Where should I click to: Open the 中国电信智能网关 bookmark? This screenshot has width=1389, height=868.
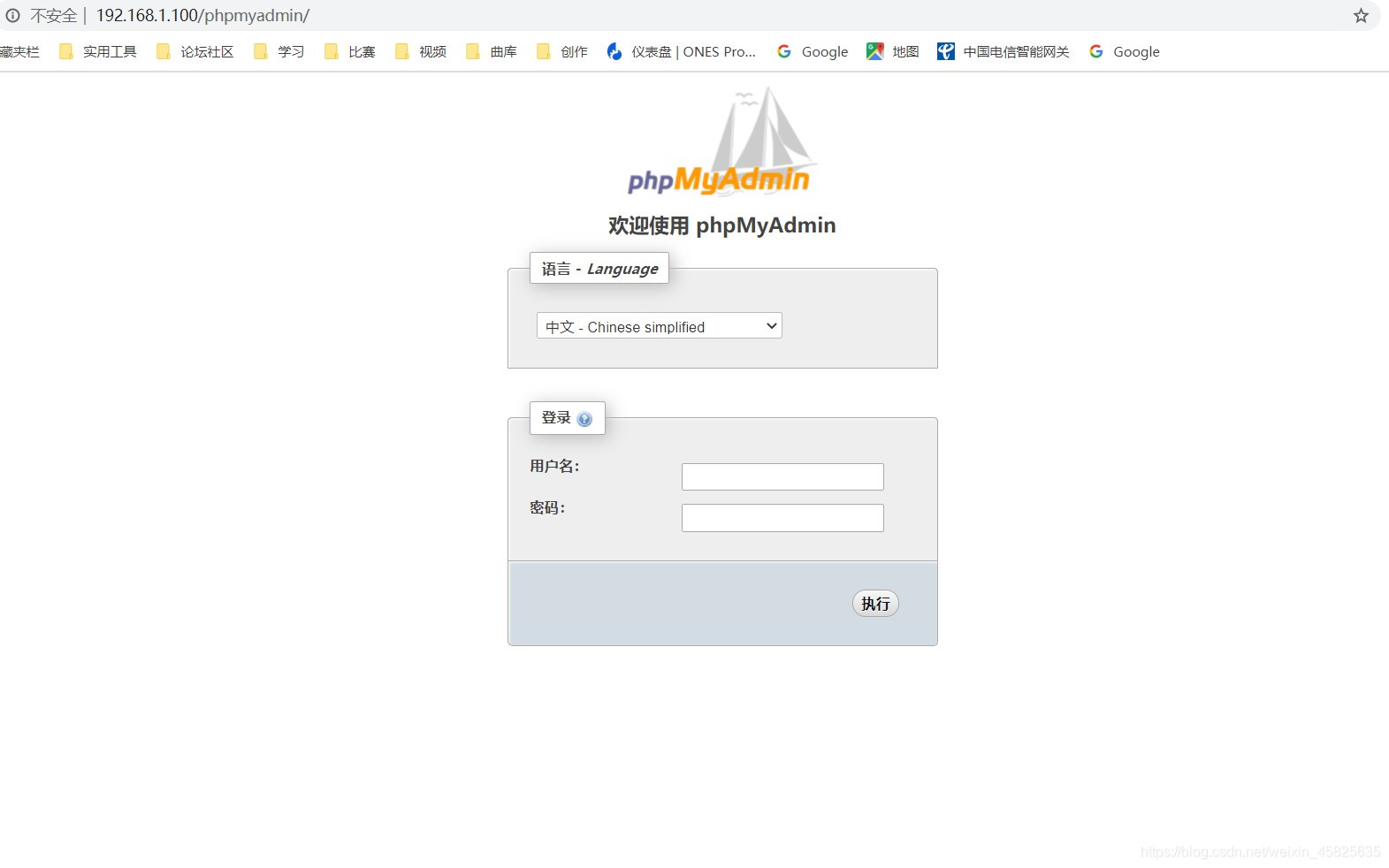coord(1004,51)
